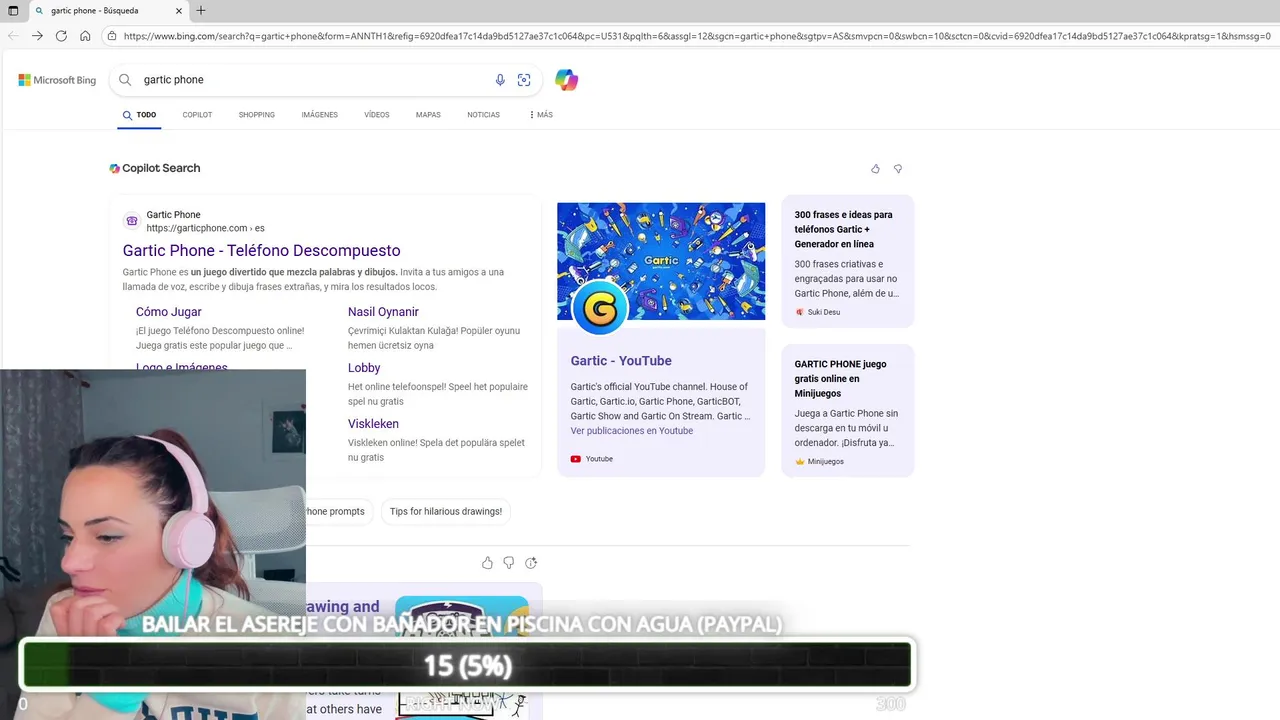Like Copilot Search with thumbs up
Viewport: 1280px width, 720px height.
875,169
